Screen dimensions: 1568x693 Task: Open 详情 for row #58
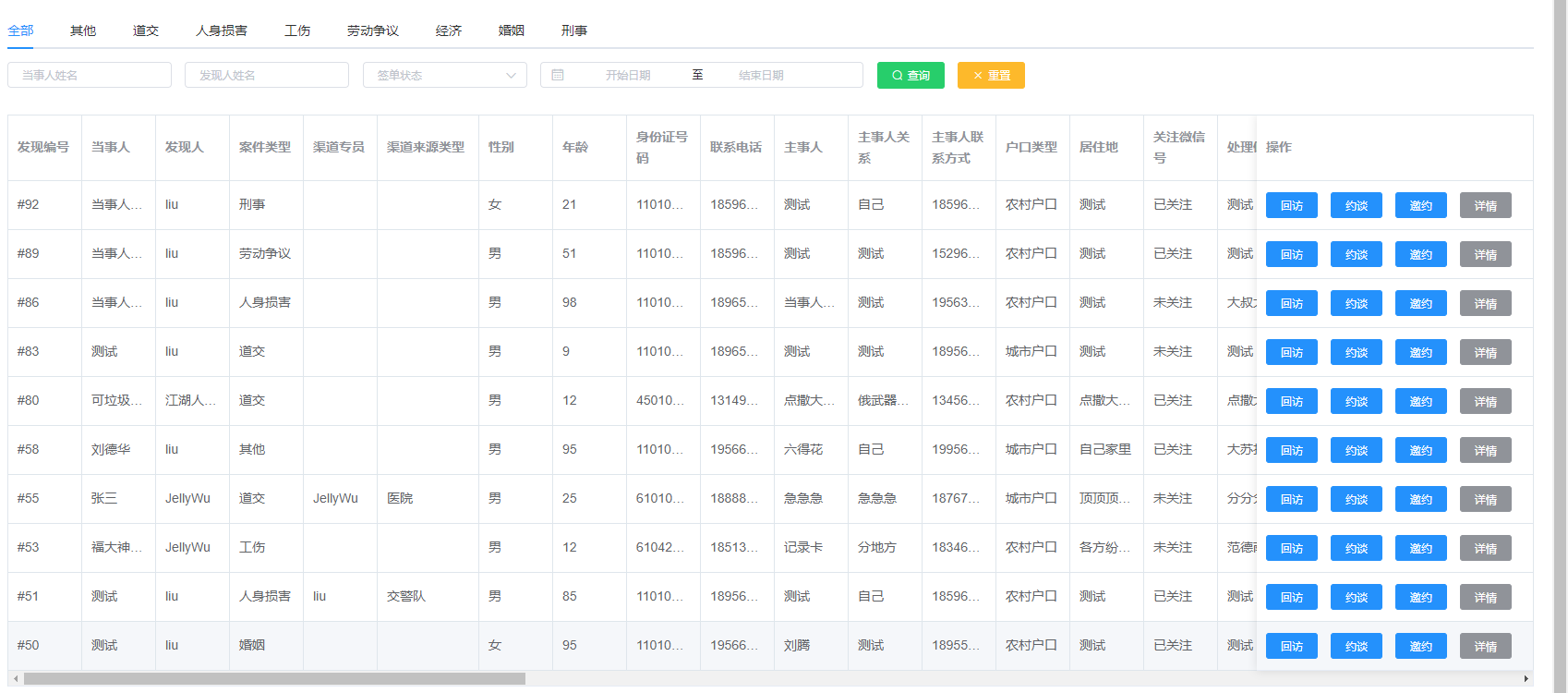pos(1486,450)
